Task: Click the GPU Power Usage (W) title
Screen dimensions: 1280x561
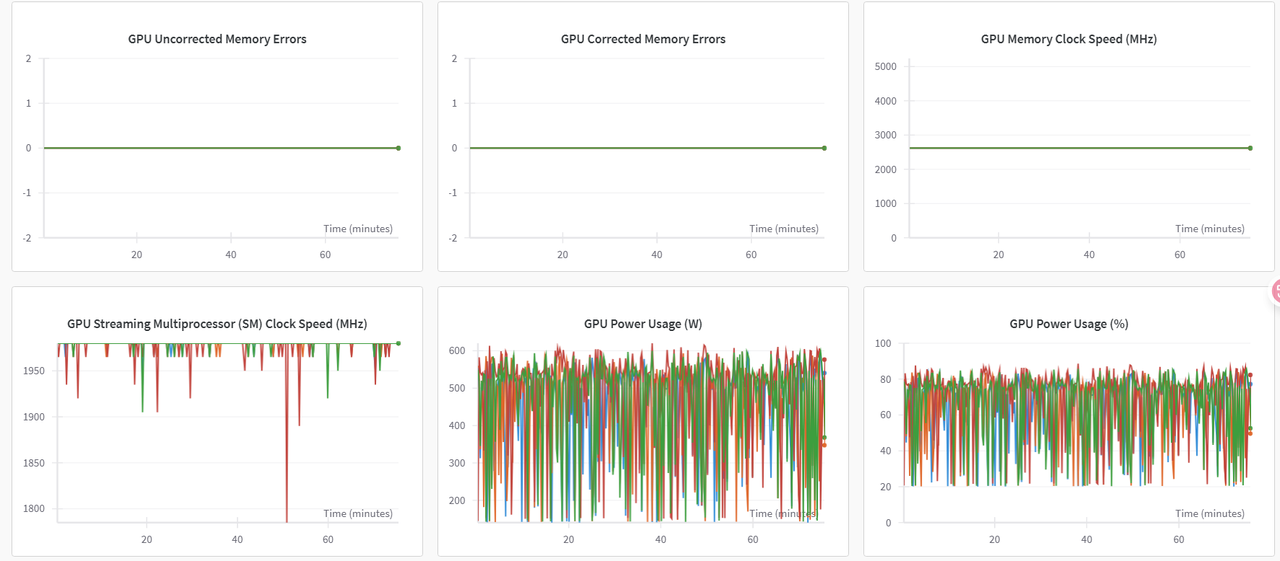Action: [x=643, y=324]
